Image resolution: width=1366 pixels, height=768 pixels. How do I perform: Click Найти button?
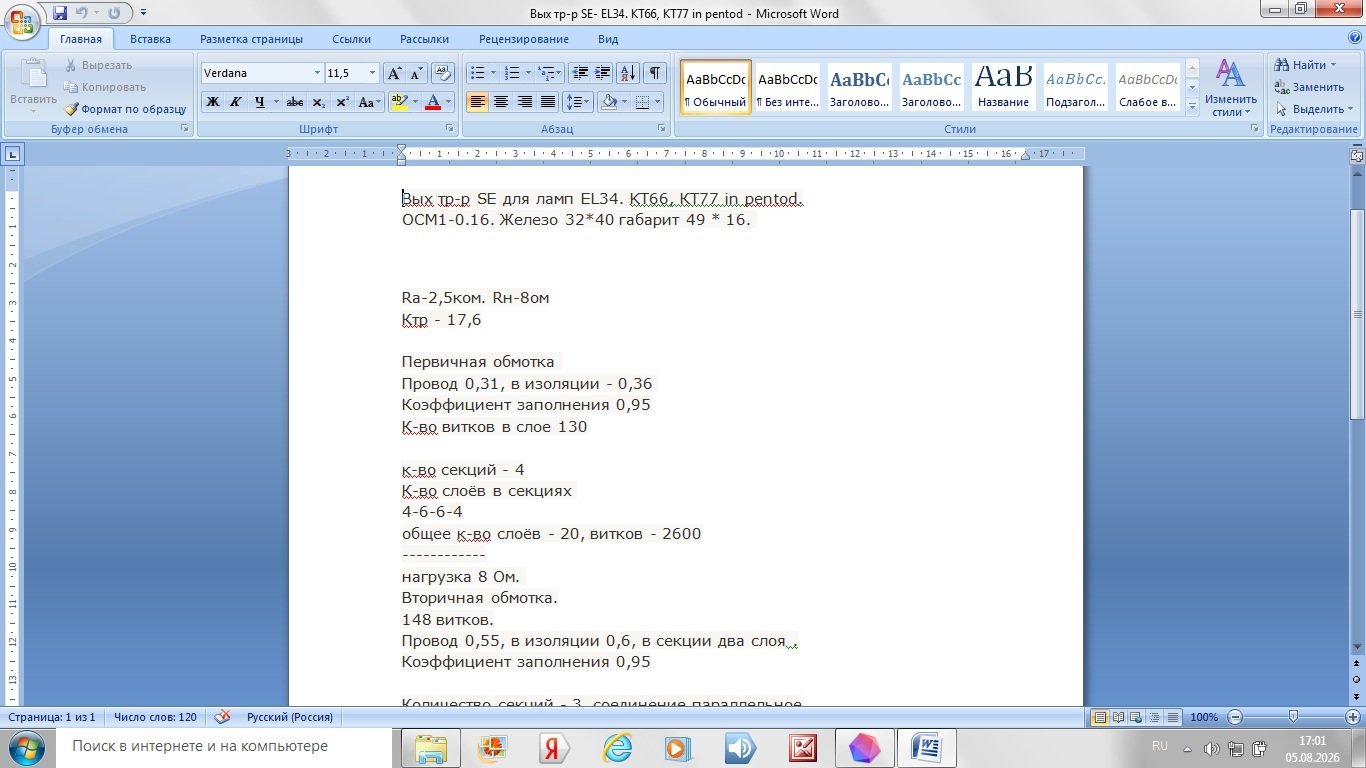[1307, 65]
